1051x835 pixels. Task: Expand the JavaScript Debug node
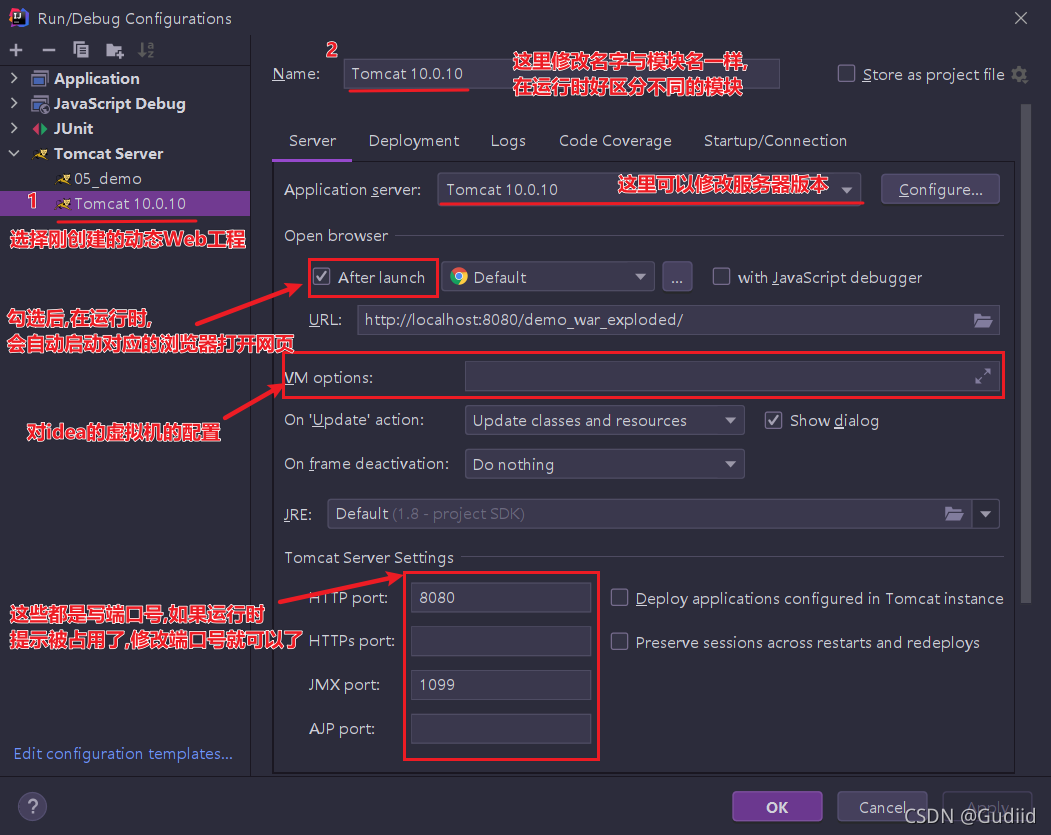[14, 103]
